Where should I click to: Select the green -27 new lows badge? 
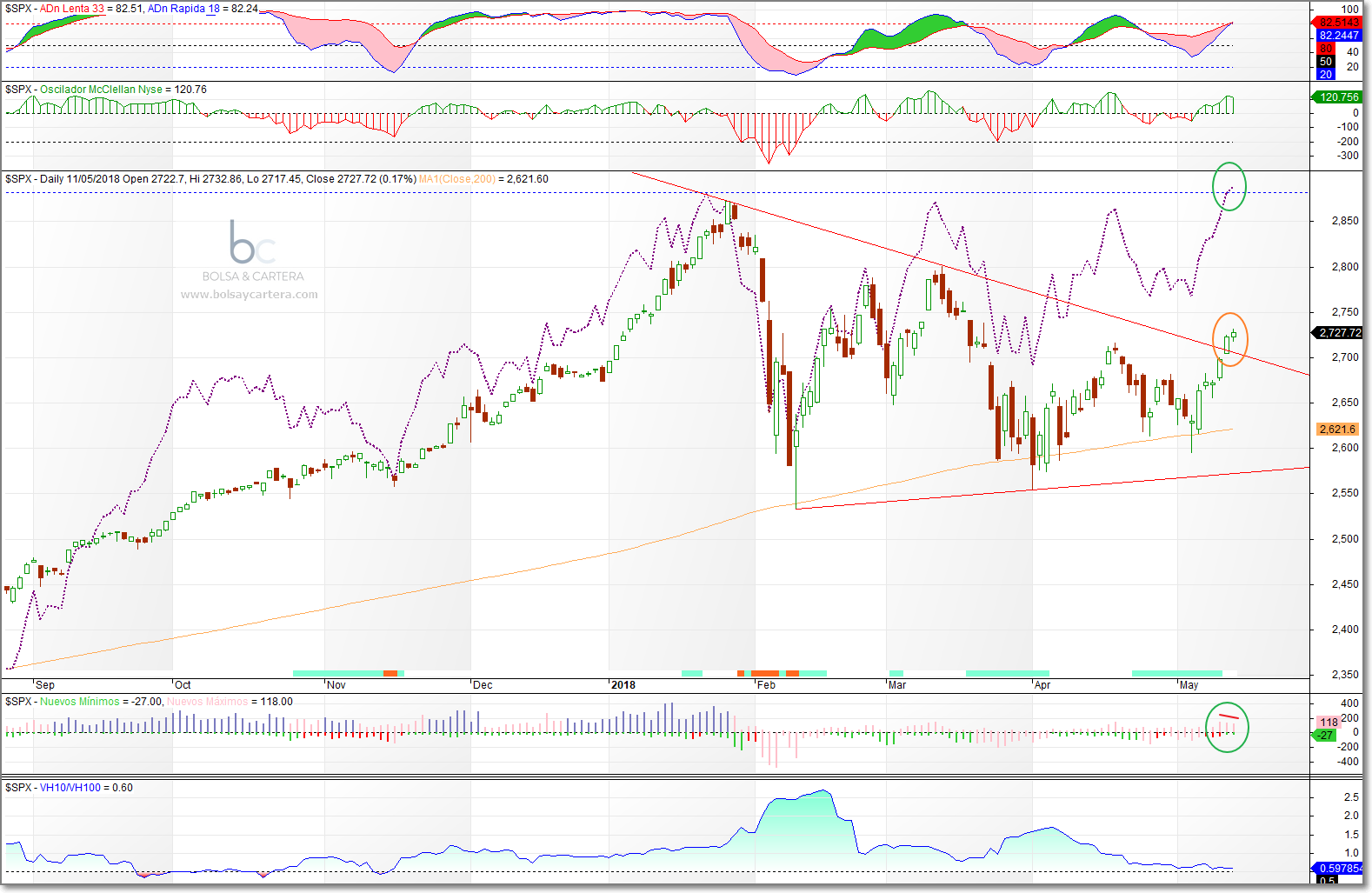tap(1324, 736)
